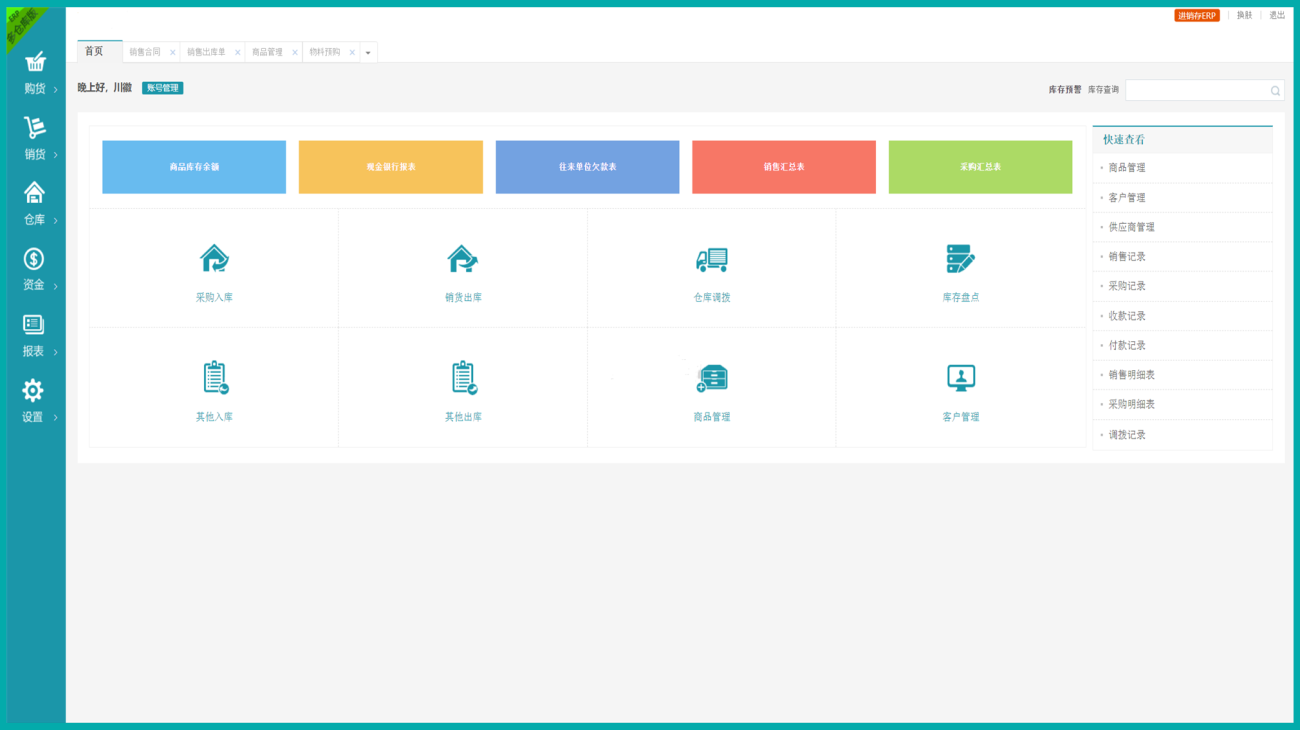Open the 仓库 warehouse sidebar icon
This screenshot has width=1300, height=730.
point(35,192)
